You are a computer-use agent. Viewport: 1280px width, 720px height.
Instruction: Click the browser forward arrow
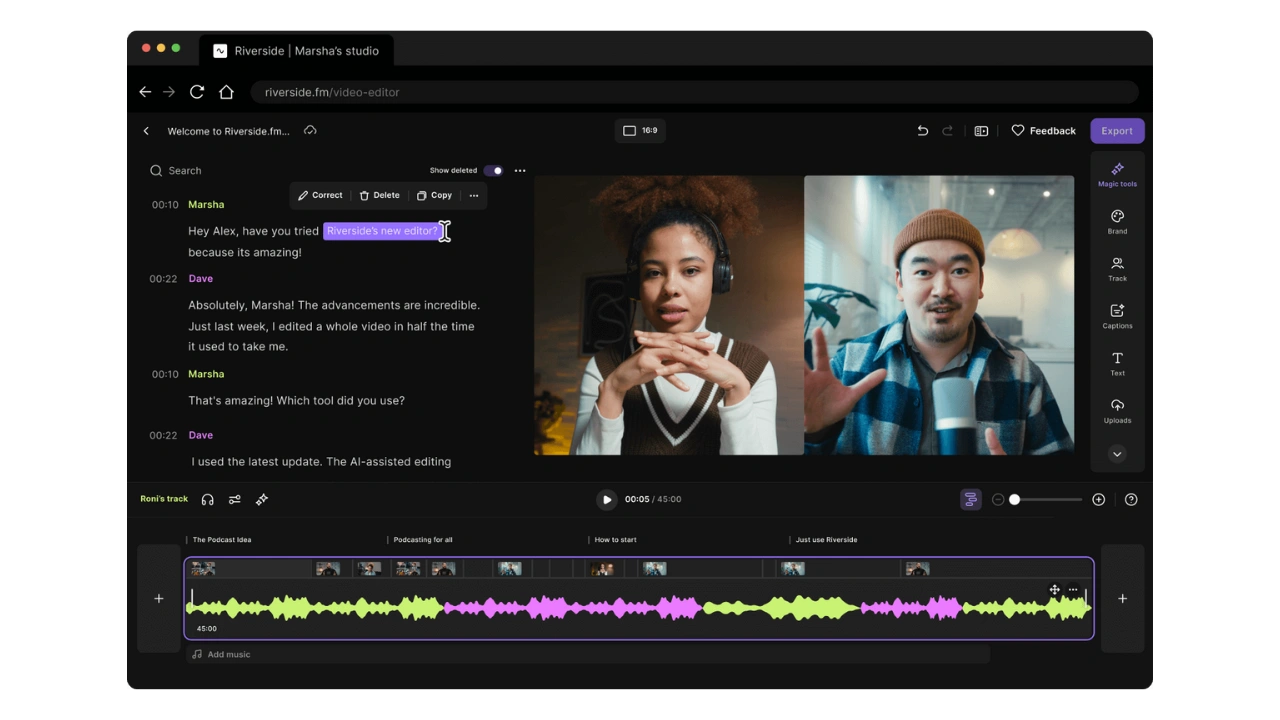[x=169, y=92]
